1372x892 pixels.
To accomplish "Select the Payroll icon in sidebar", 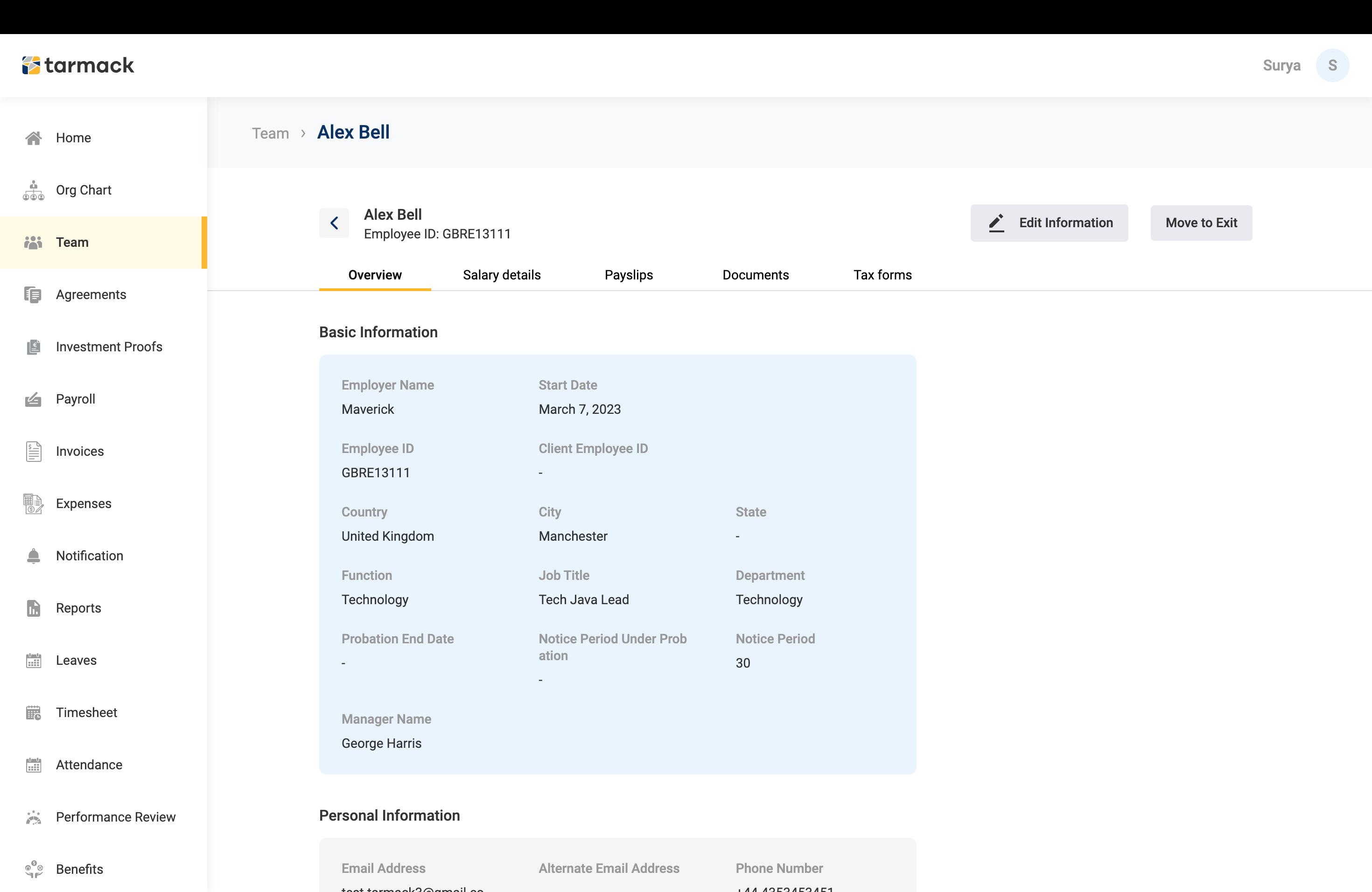I will (x=34, y=399).
